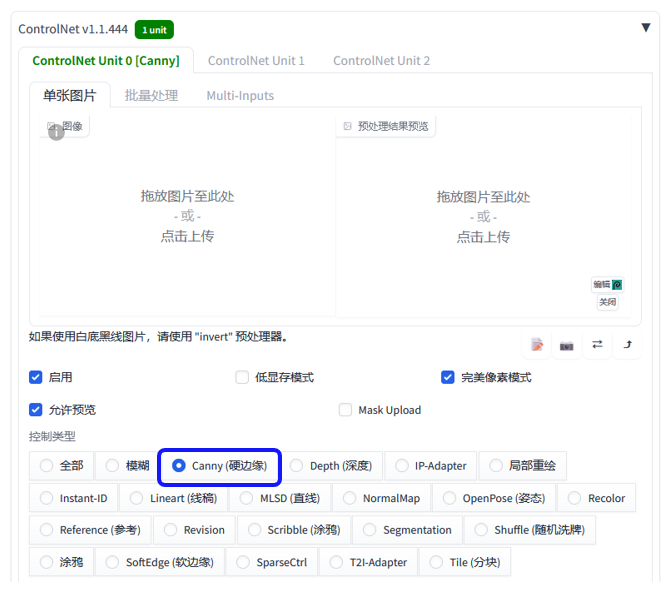Click the ControlNet v1.1.444 title text
669x611 pixels.
(x=73, y=29)
